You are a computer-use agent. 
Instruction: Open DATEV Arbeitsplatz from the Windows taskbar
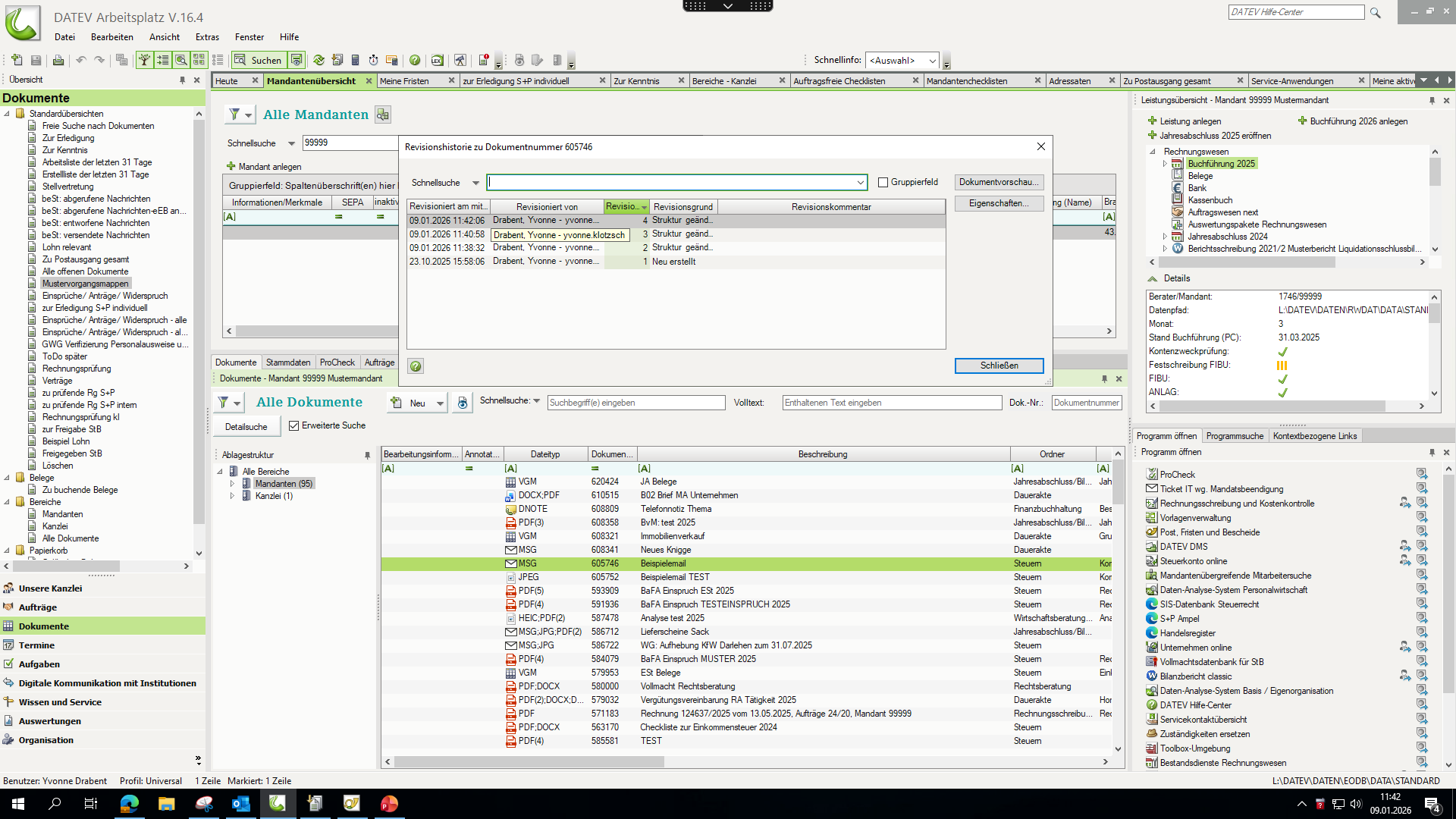click(278, 804)
